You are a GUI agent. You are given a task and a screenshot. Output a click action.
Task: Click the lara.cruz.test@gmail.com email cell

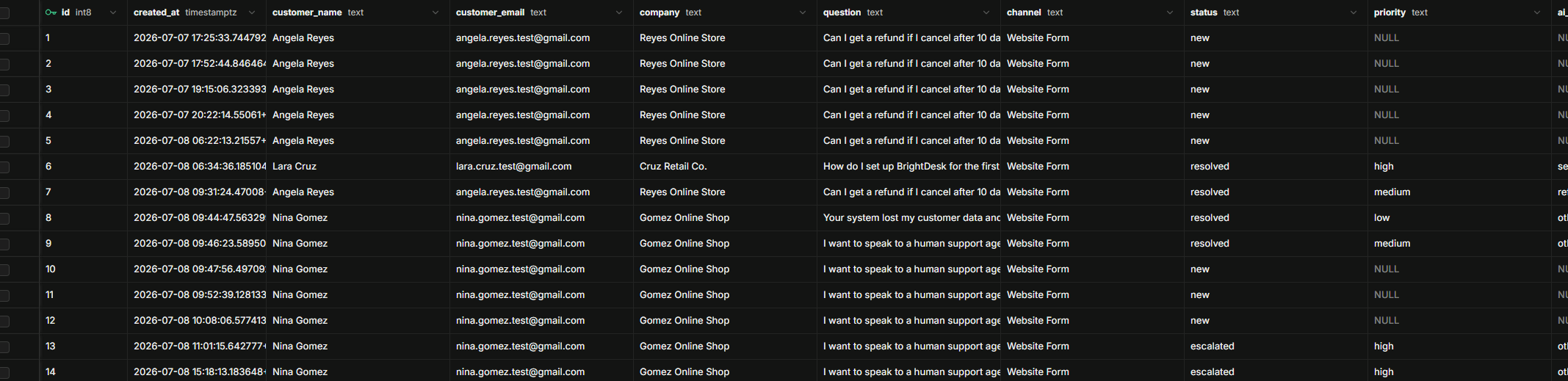(541, 167)
